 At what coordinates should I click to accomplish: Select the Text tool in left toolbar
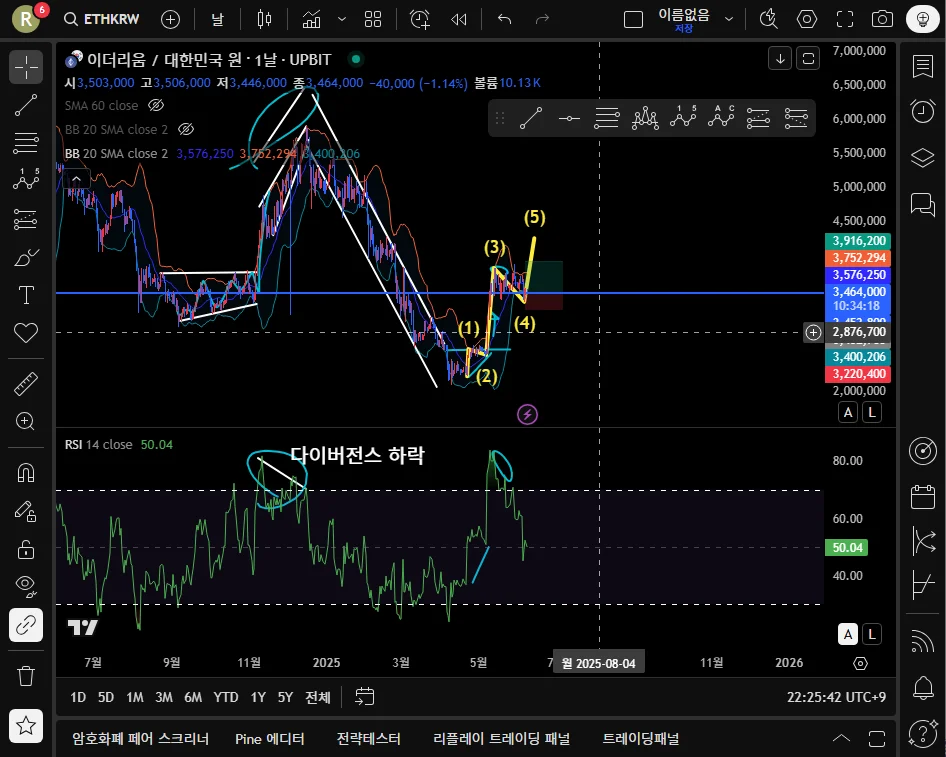point(26,295)
